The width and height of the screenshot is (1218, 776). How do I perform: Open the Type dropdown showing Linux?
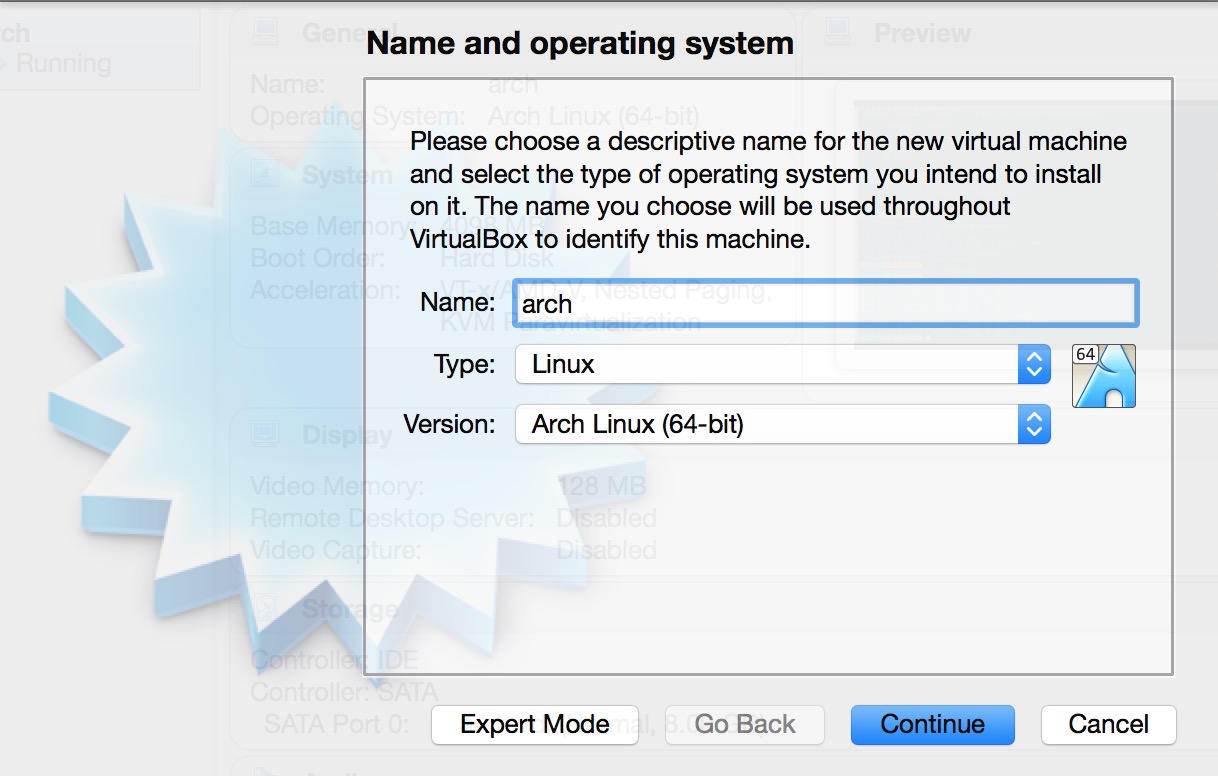pos(783,364)
